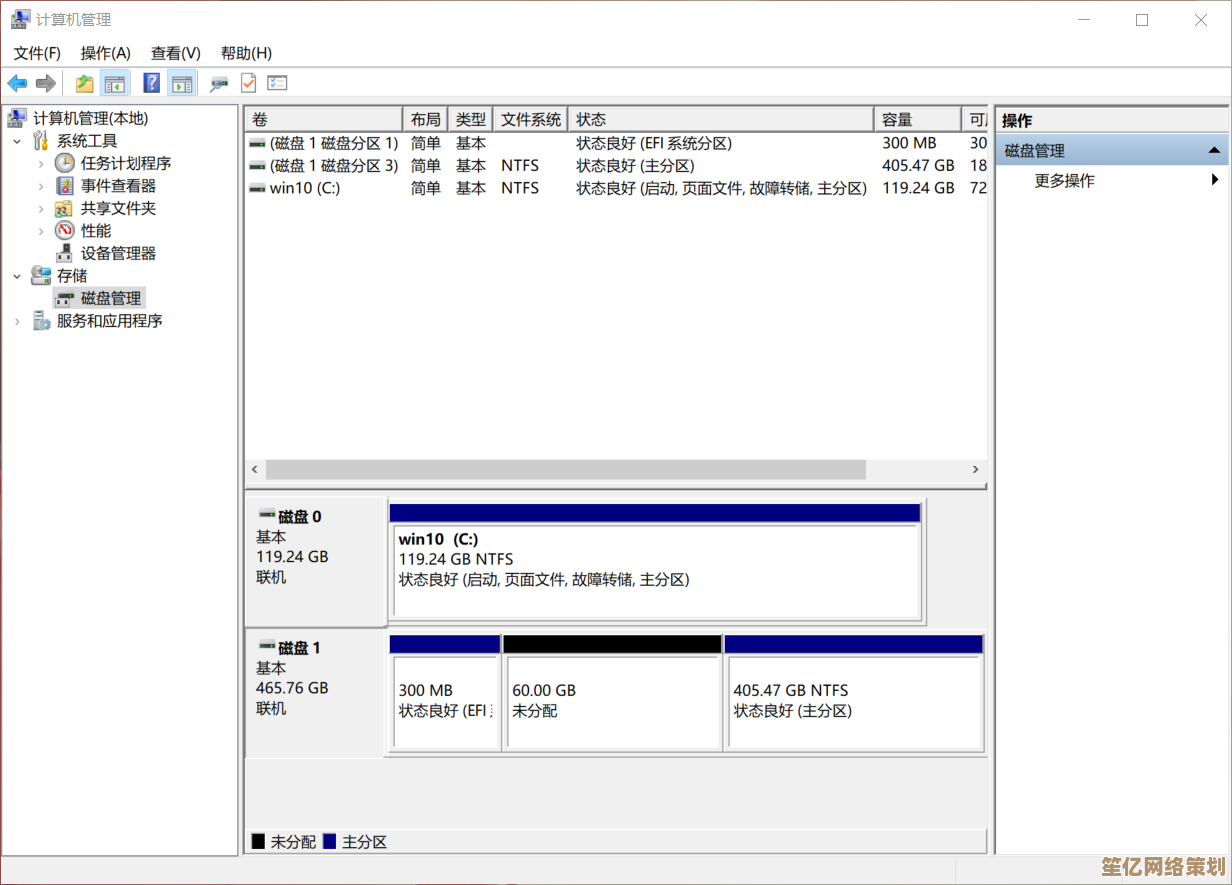Viewport: 1232px width, 885px height.
Task: Collapse the 磁盘管理 section in actions pane
Action: 1214,151
